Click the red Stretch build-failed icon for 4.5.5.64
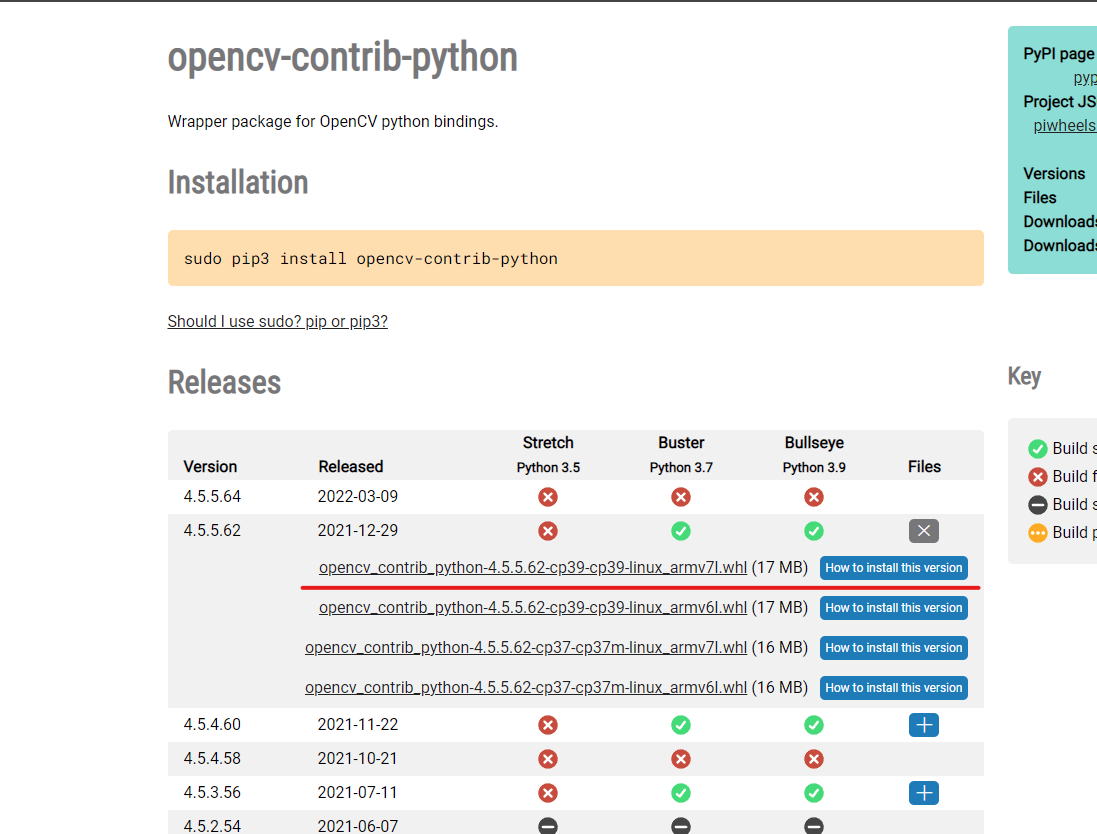The height and width of the screenshot is (834, 1097). pyautogui.click(x=547, y=496)
